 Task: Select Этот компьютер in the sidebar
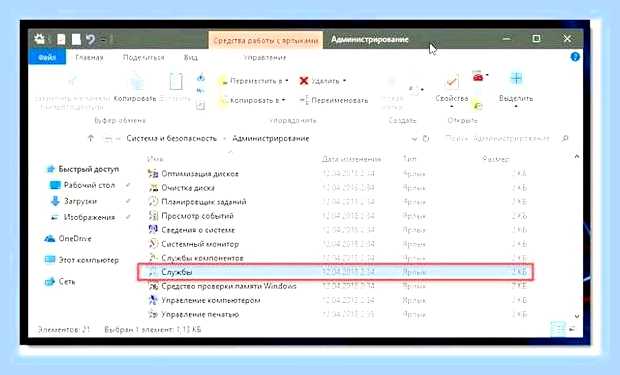pos(82,260)
